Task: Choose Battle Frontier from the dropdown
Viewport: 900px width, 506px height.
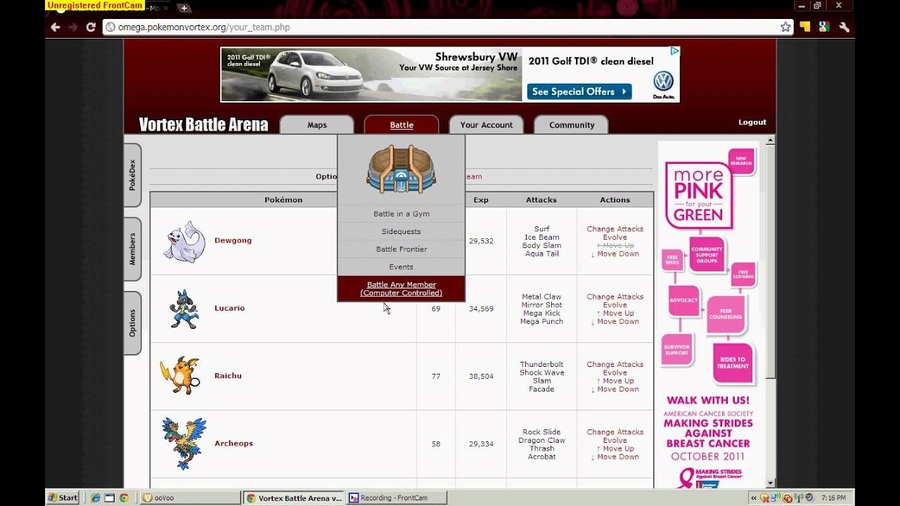Action: (x=401, y=249)
